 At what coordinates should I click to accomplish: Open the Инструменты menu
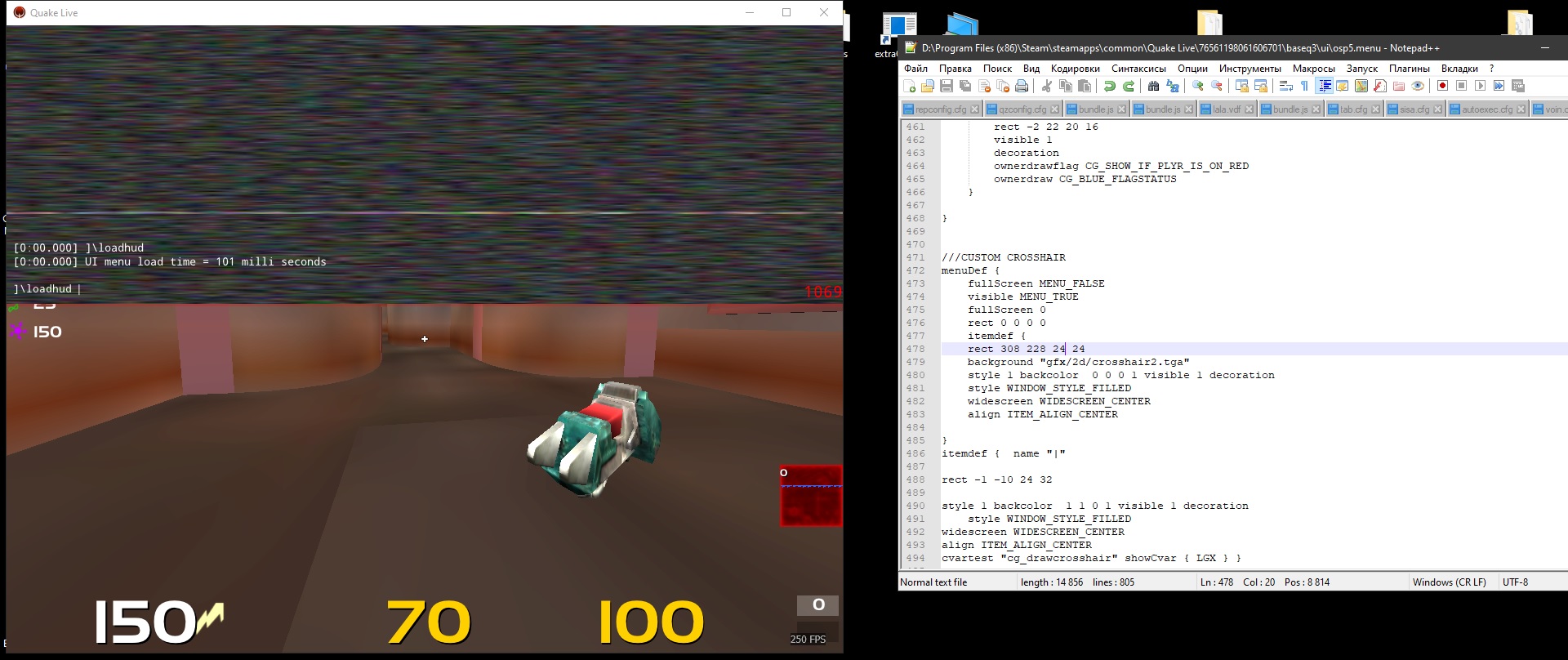pyautogui.click(x=1250, y=69)
